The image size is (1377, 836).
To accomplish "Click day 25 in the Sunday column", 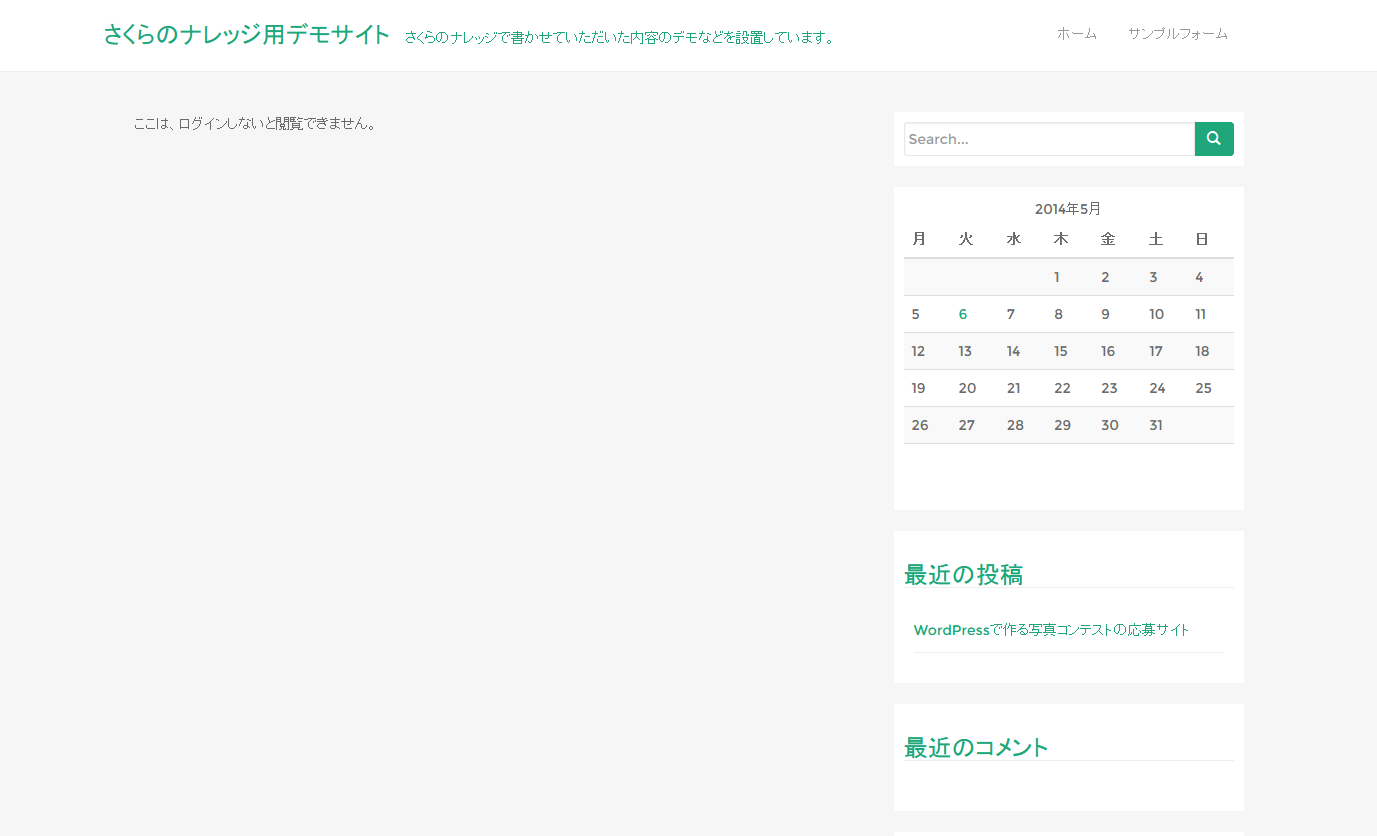I will (x=1203, y=388).
